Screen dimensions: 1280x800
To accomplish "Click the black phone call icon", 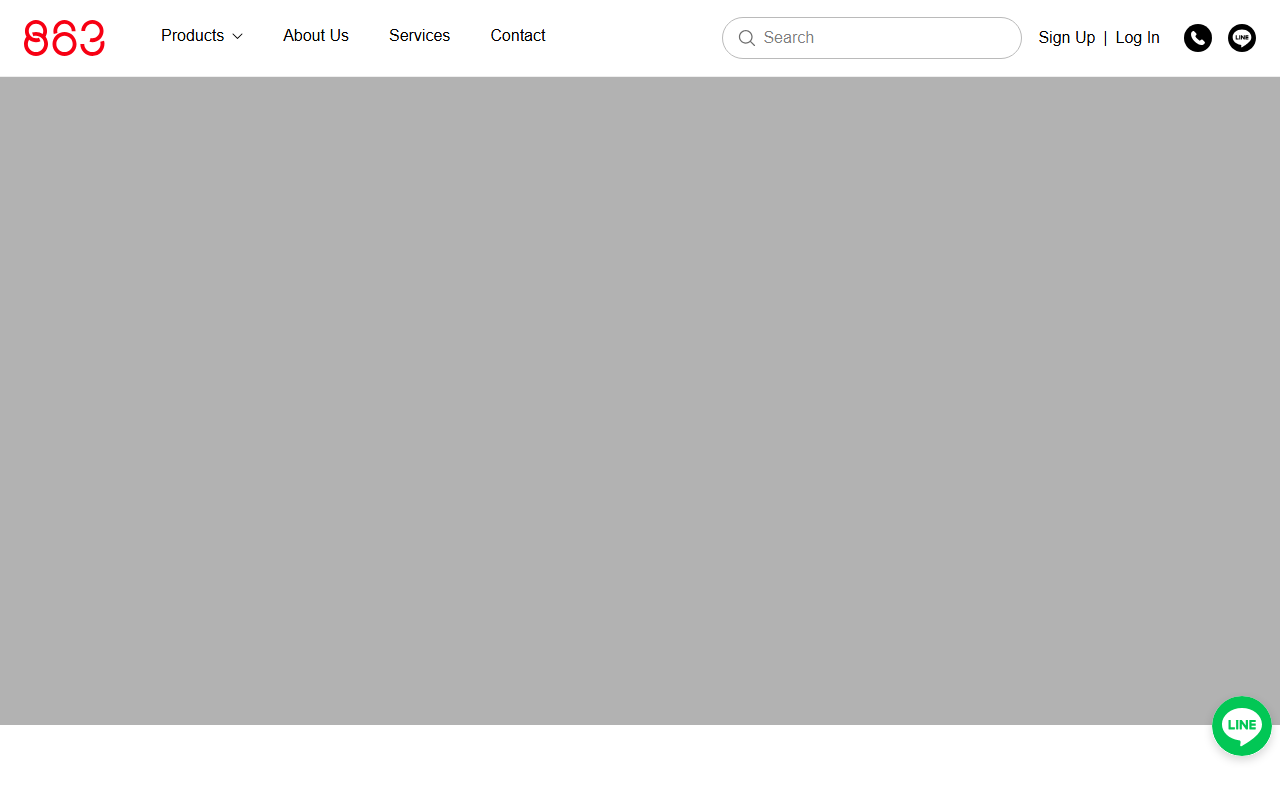I will point(1198,38).
